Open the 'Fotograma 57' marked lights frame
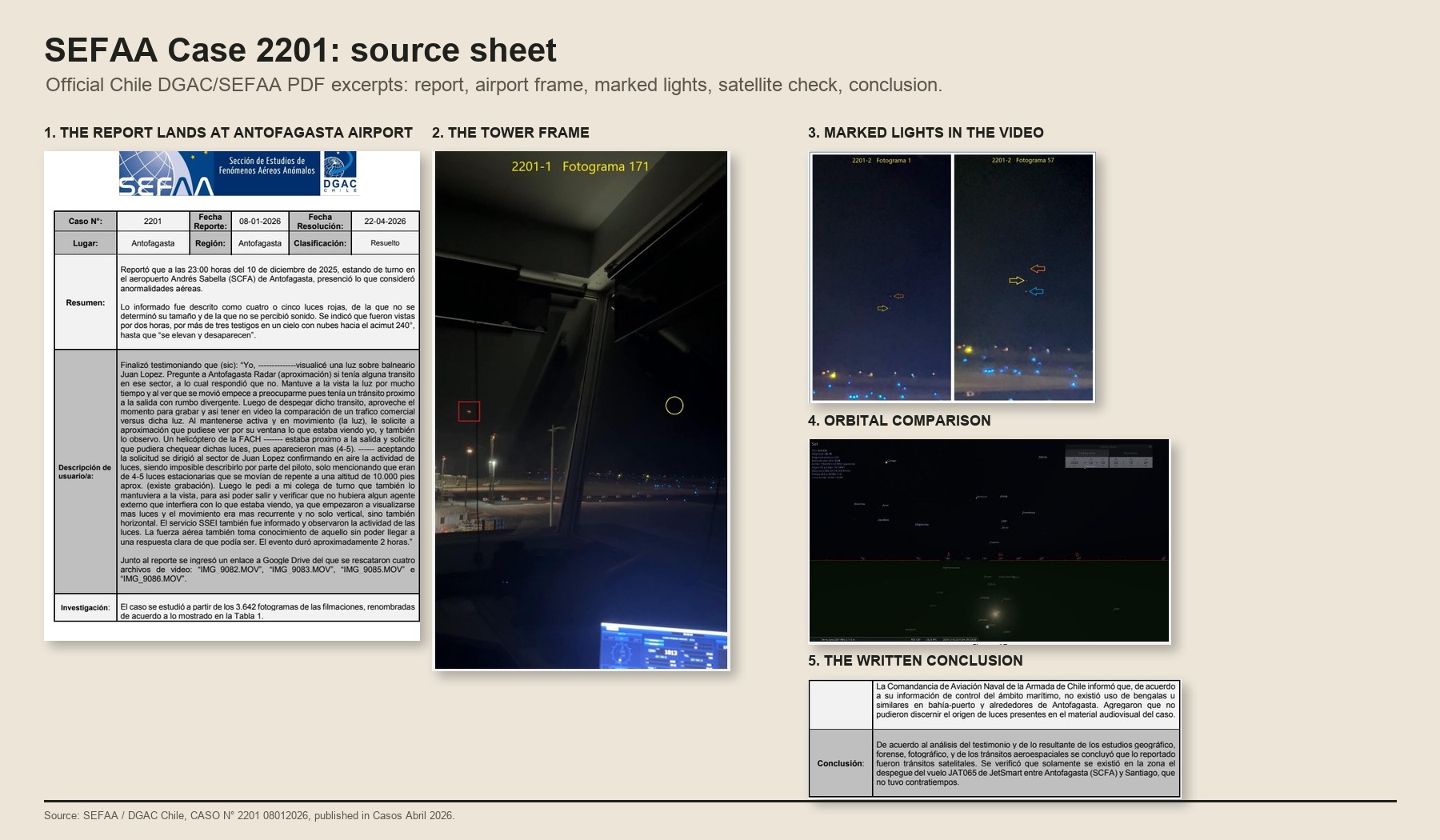 pyautogui.click(x=1023, y=277)
